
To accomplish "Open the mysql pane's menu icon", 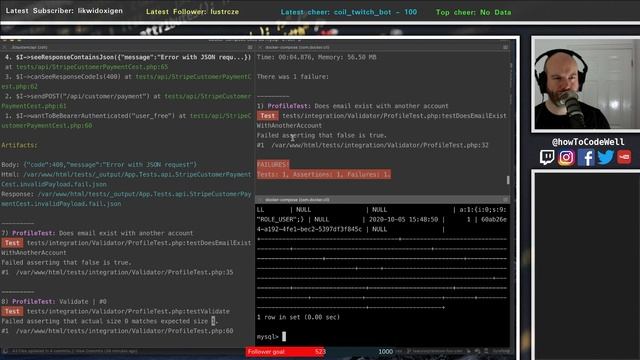I will (x=505, y=200).
